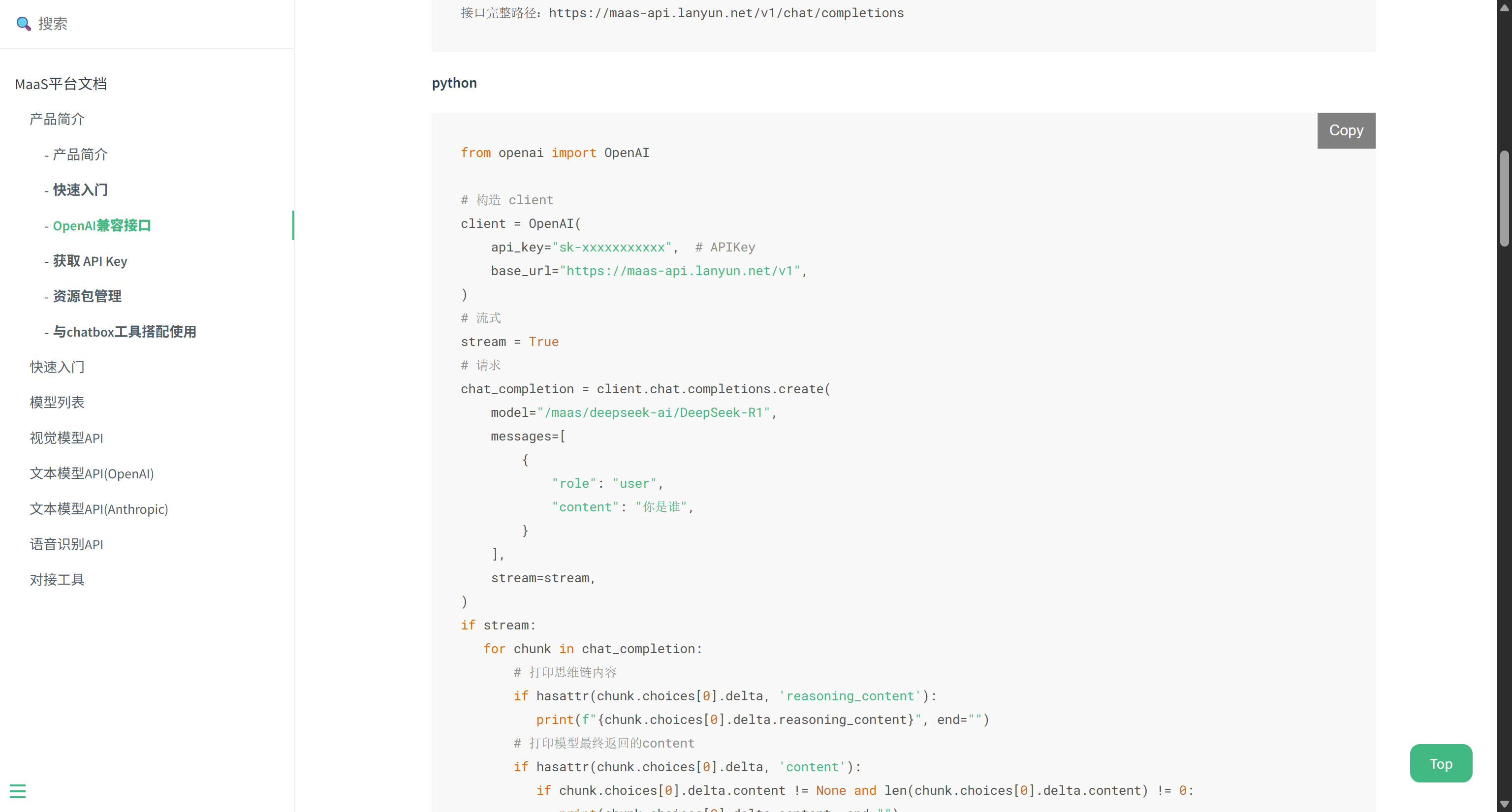Click the magnifying glass search icon

(24, 24)
